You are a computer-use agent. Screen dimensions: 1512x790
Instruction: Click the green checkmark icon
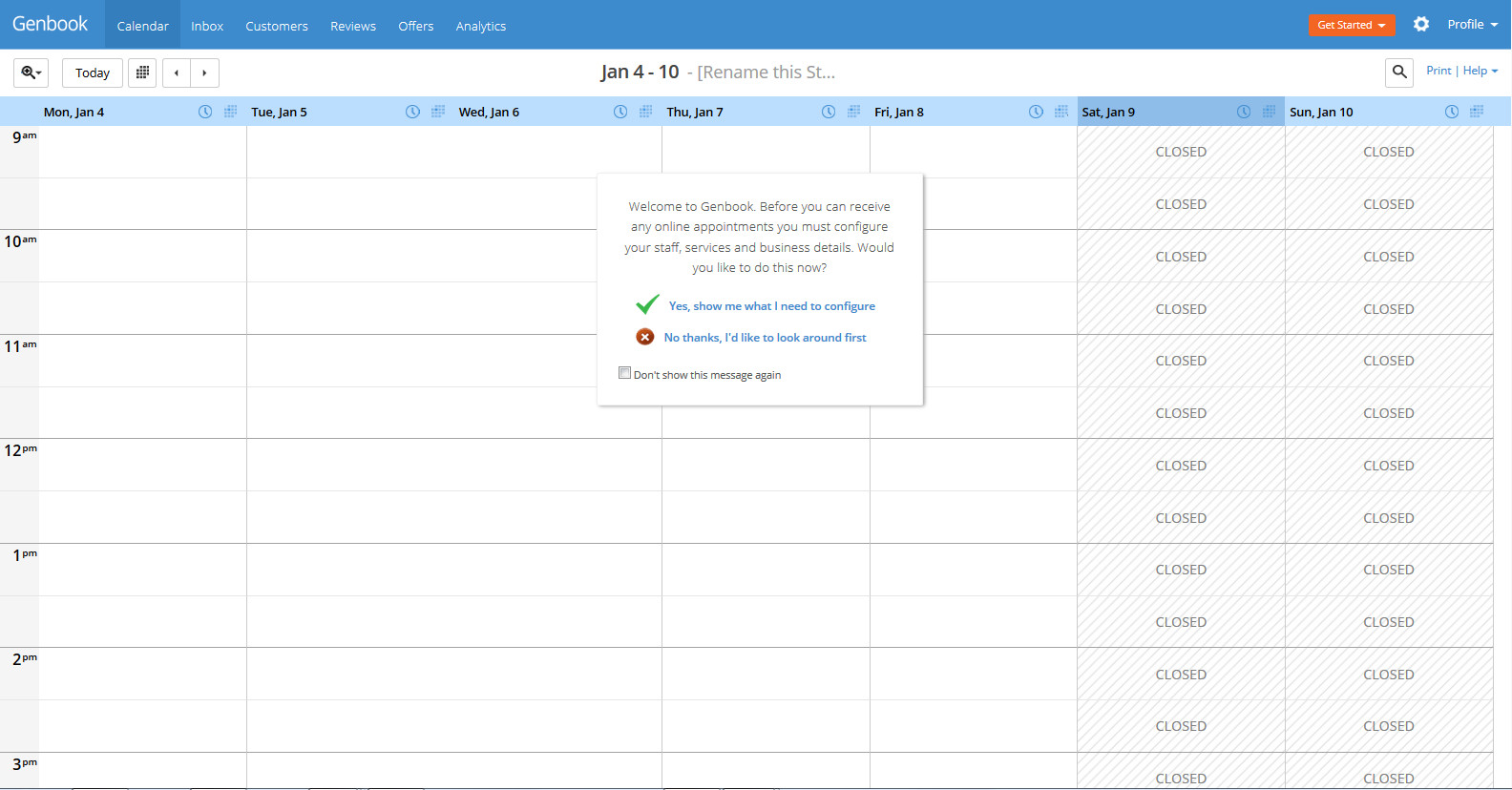[x=647, y=304]
